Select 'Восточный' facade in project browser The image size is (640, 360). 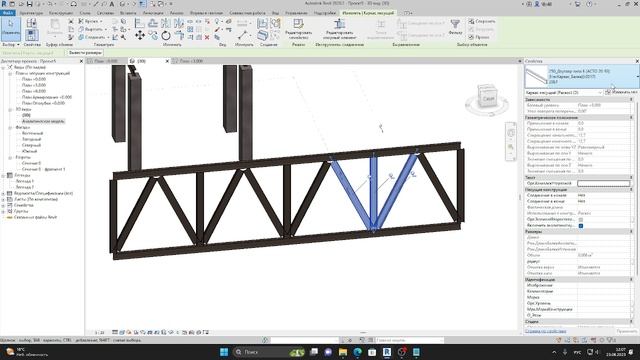pyautogui.click(x=32, y=133)
